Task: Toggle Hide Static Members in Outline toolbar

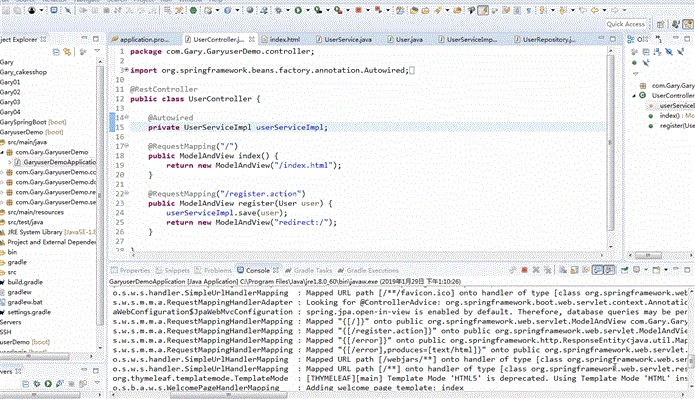Action: coord(680,52)
